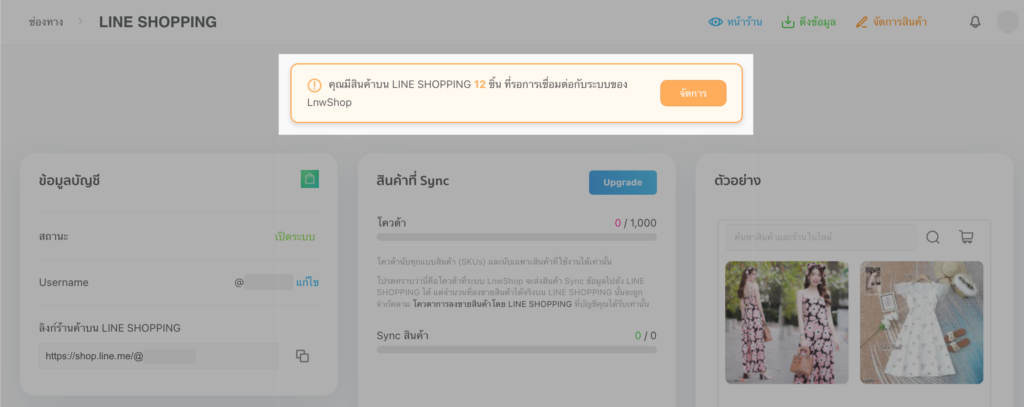1024x407 pixels.
Task: Click the orange warning icon in the banner
Action: point(314,86)
